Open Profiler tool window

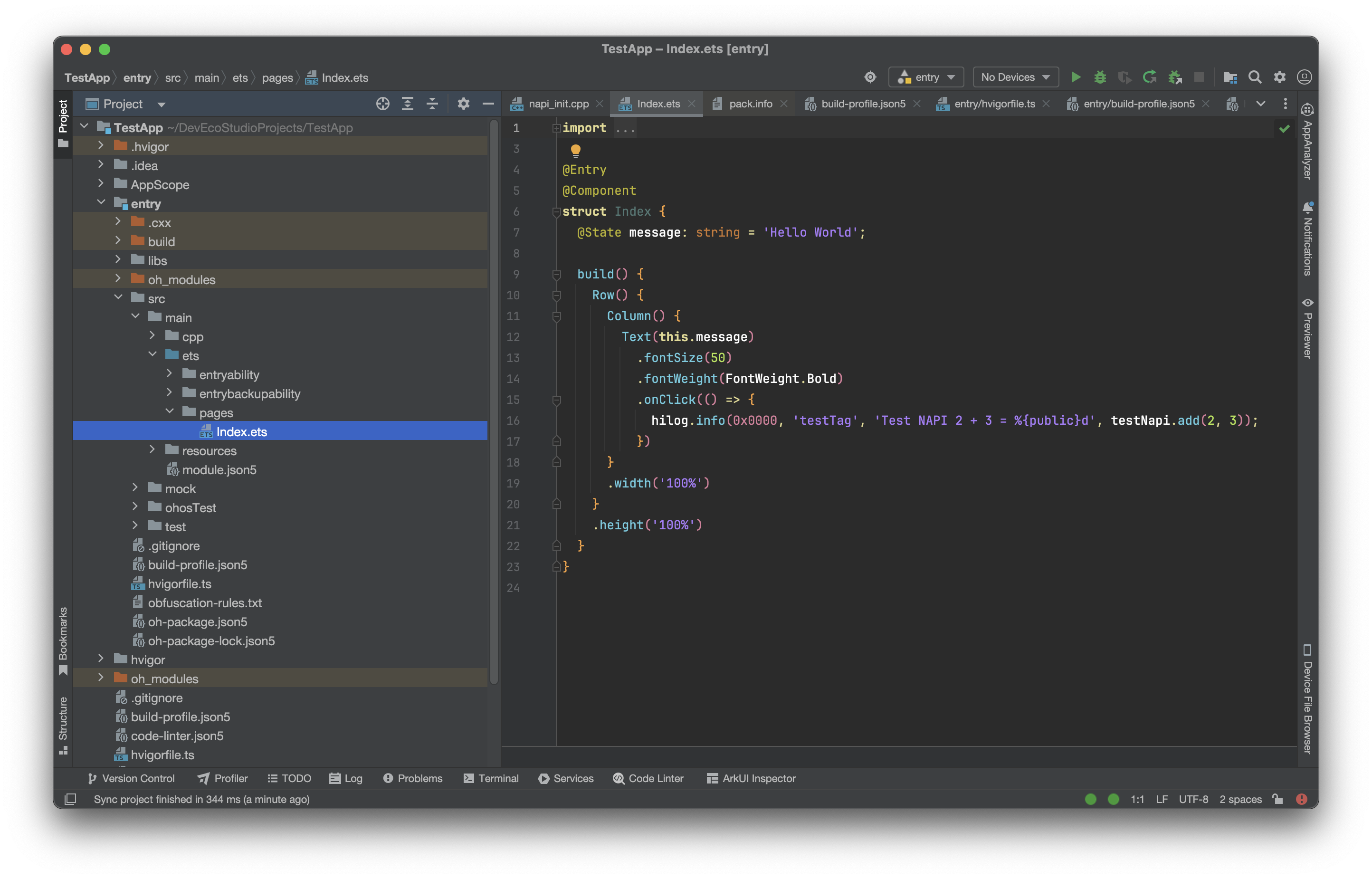point(223,778)
